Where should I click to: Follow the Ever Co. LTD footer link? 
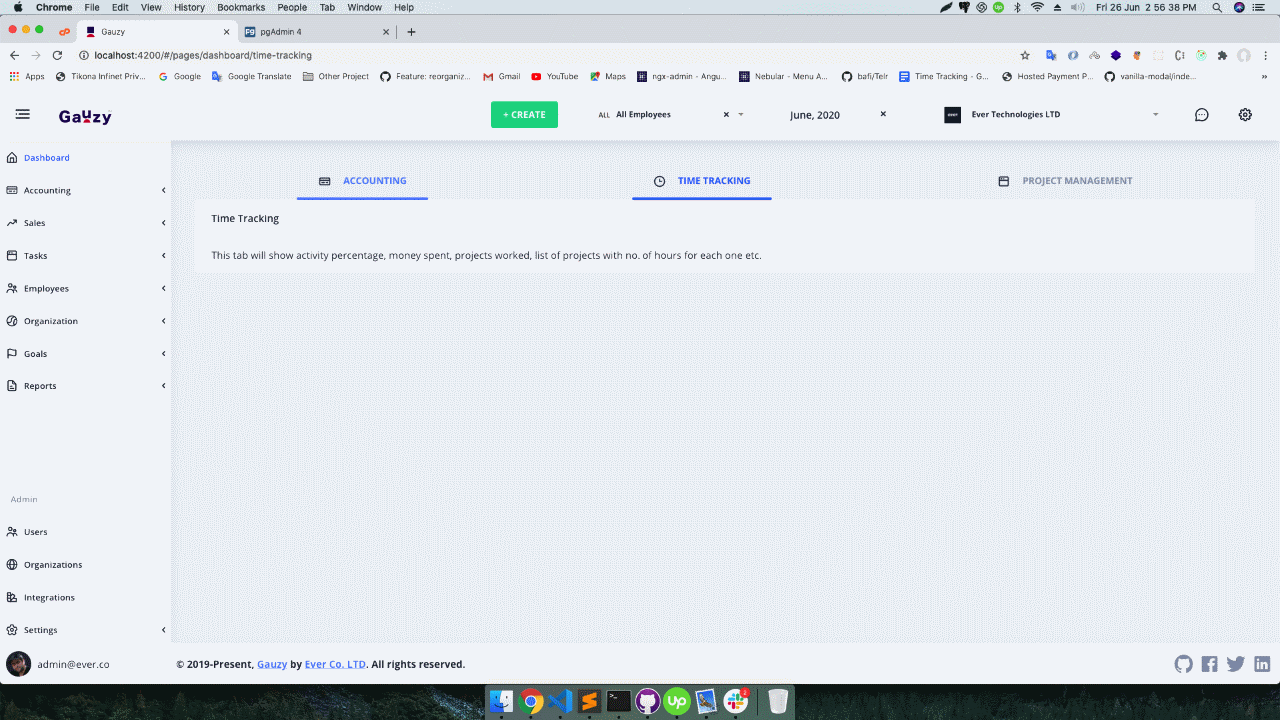click(335, 664)
